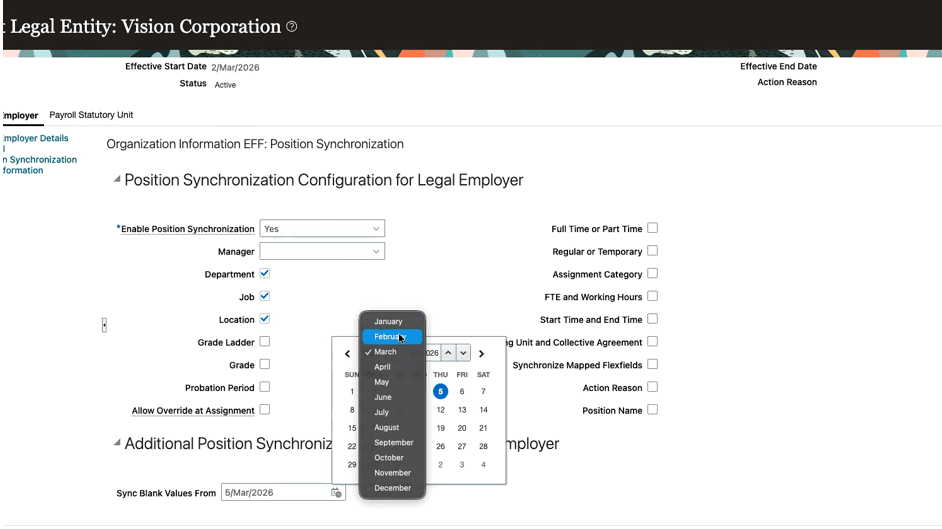Viewport: 942px width, 529px height.
Task: Pick Sunday the 8th in calendar
Action: point(352,410)
